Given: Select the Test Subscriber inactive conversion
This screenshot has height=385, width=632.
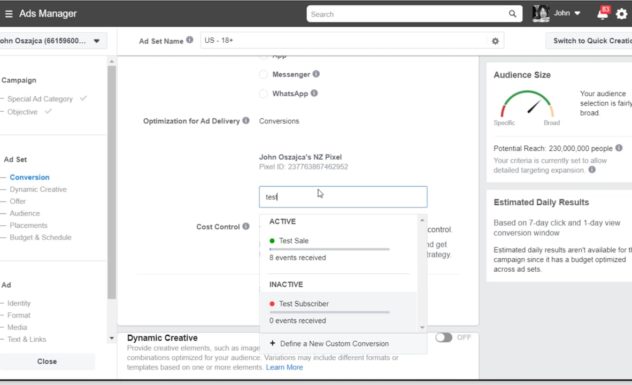Looking at the screenshot, I should pyautogui.click(x=338, y=312).
